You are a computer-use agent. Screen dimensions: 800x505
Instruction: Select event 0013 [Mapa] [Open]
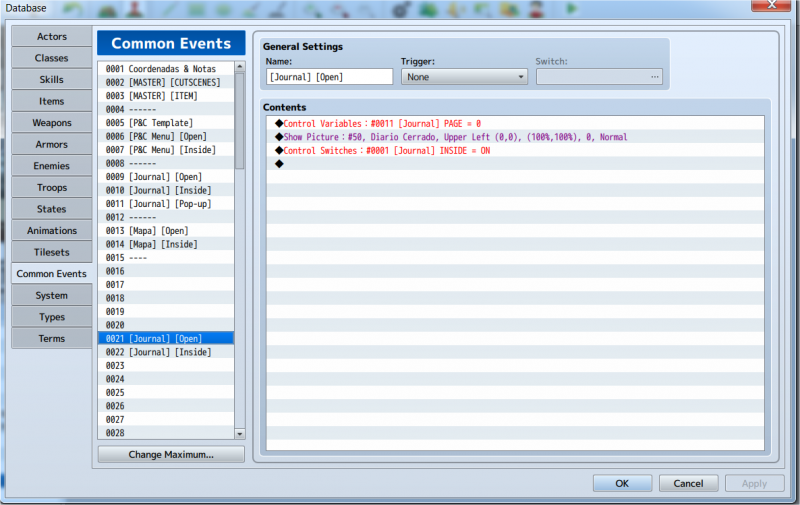[166, 231]
